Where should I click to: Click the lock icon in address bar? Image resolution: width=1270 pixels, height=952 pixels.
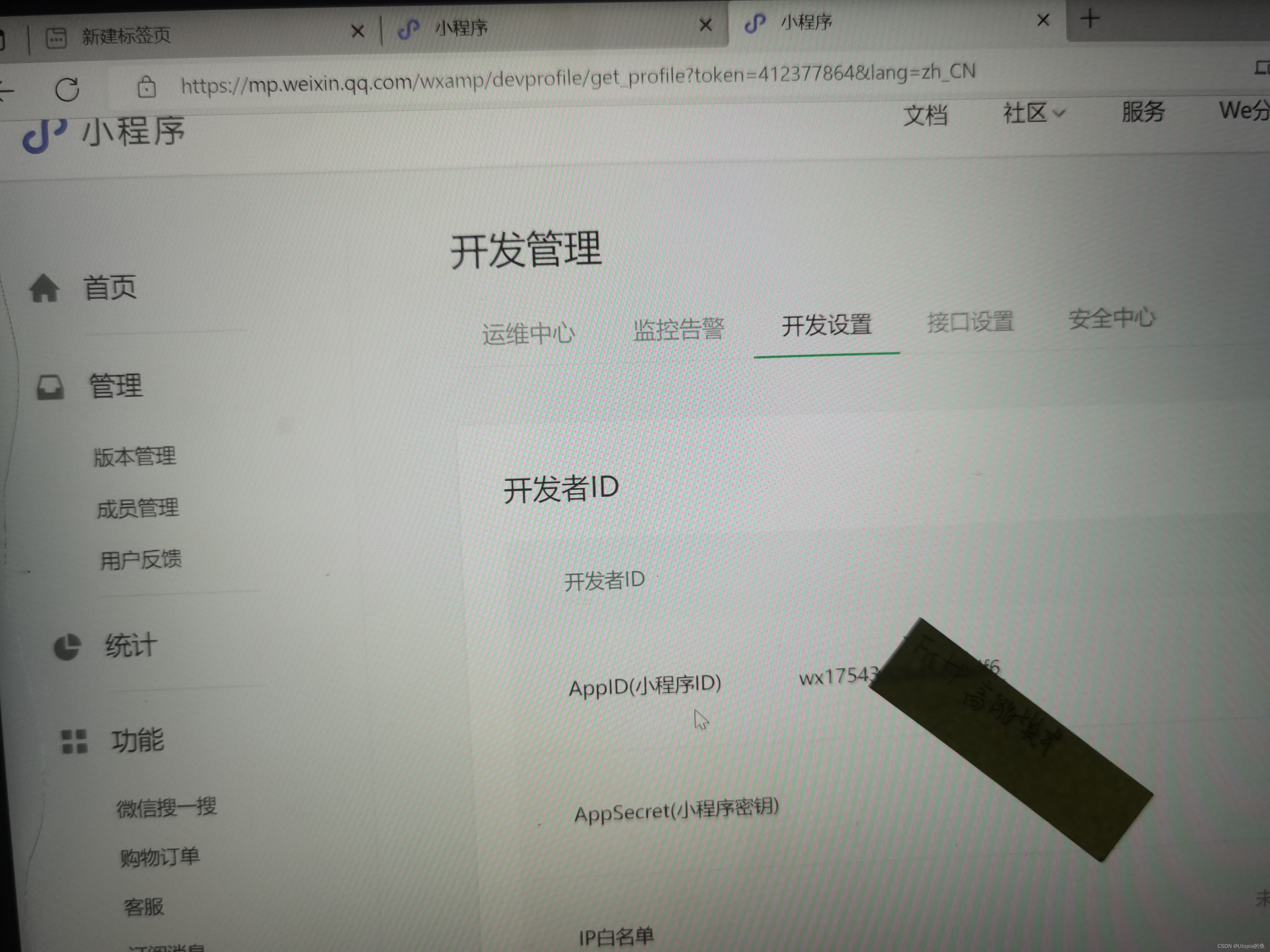pyautogui.click(x=146, y=87)
